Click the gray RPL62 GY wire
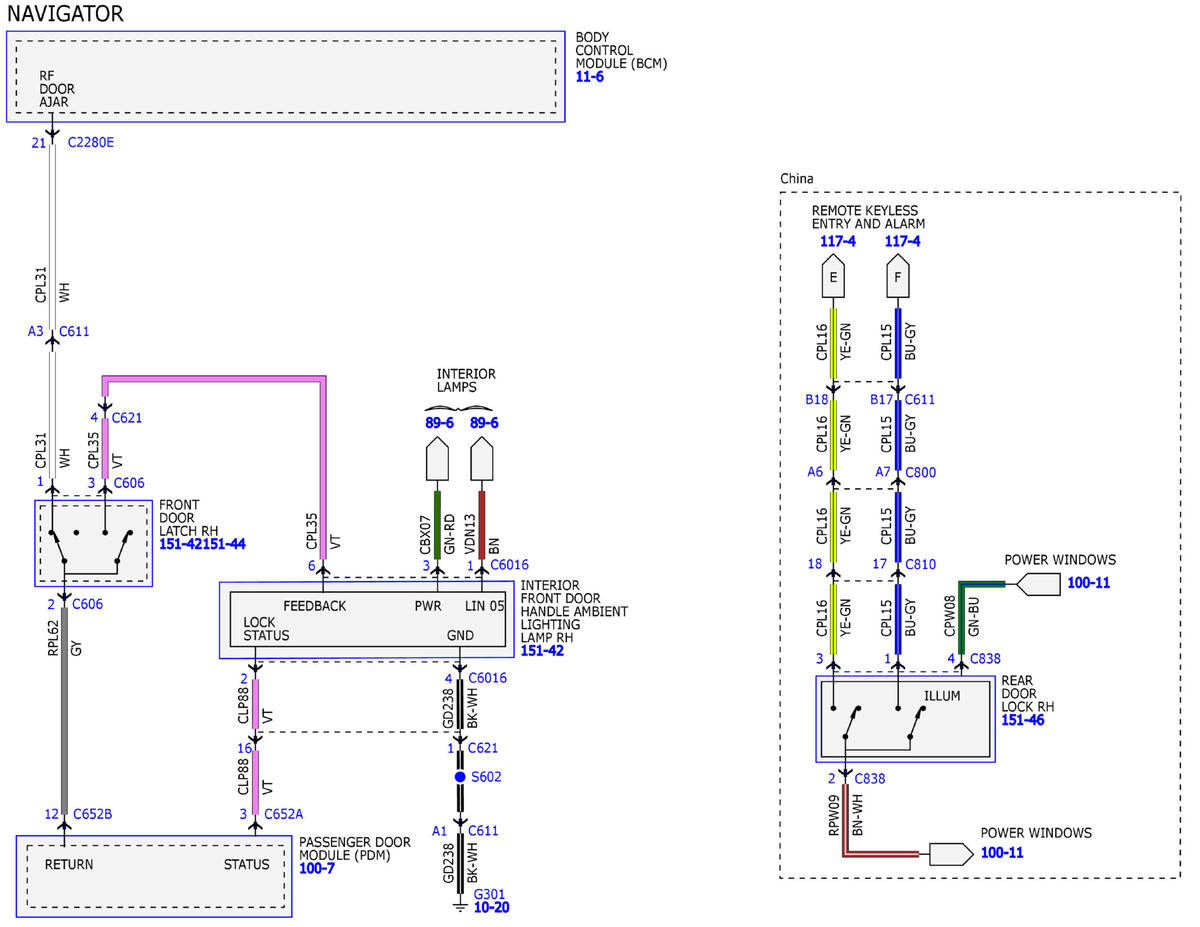This screenshot has width=1200, height=927. click(x=65, y=710)
